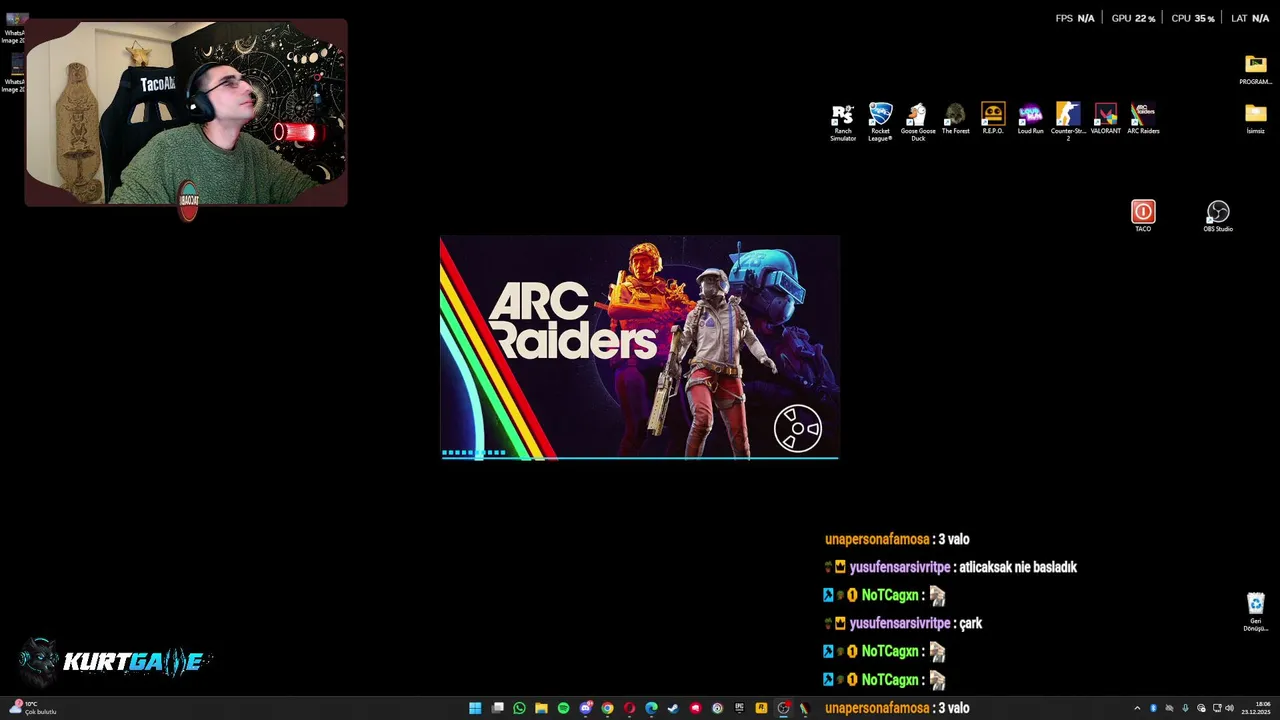Open File Explorer from the taskbar
This screenshot has width=1280, height=720.
541,708
